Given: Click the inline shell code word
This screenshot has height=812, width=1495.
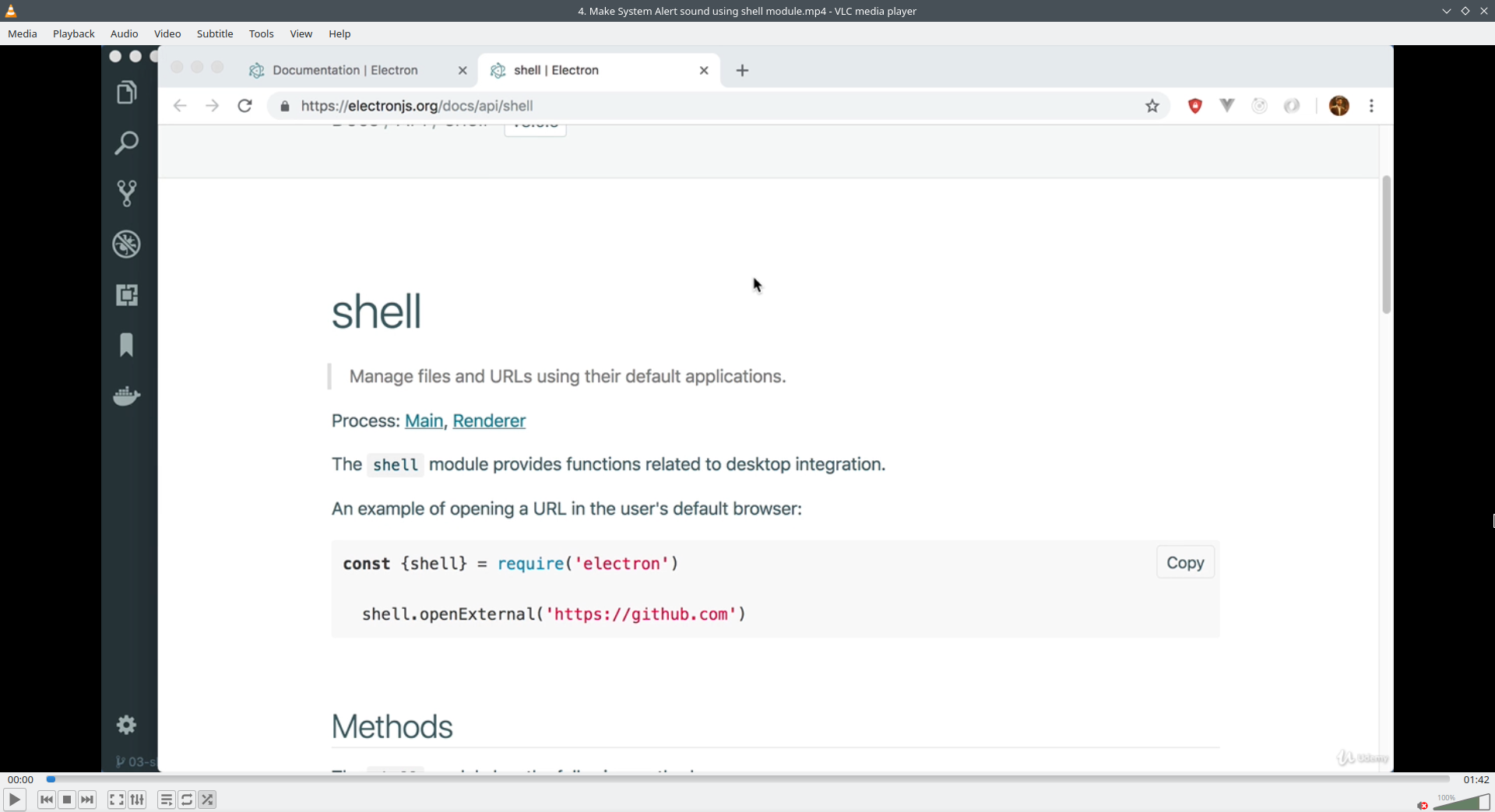Looking at the screenshot, I should (396, 465).
